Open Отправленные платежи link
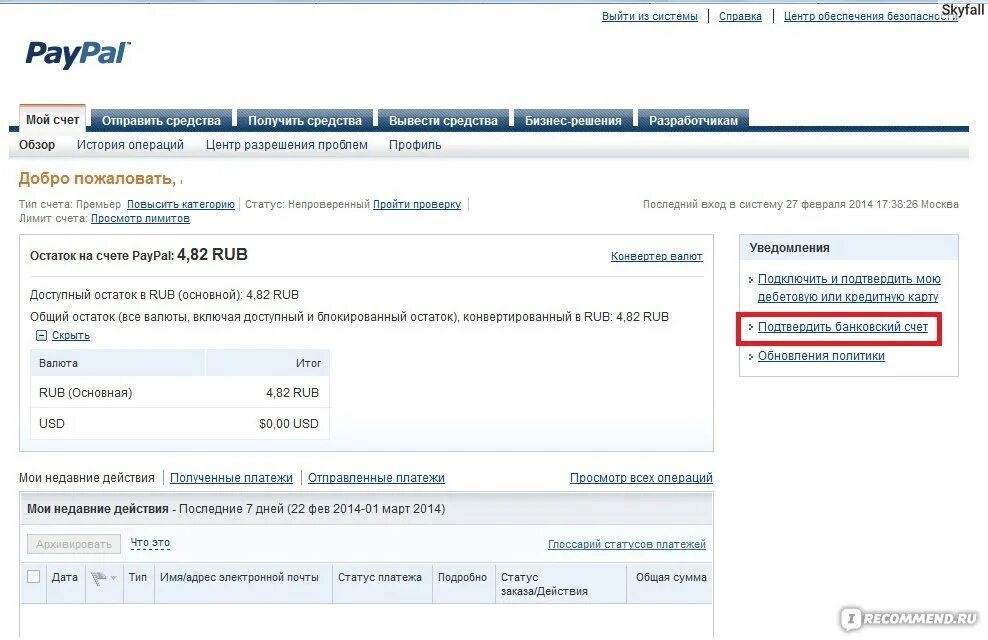The width and height of the screenshot is (988, 640). pos(376,478)
